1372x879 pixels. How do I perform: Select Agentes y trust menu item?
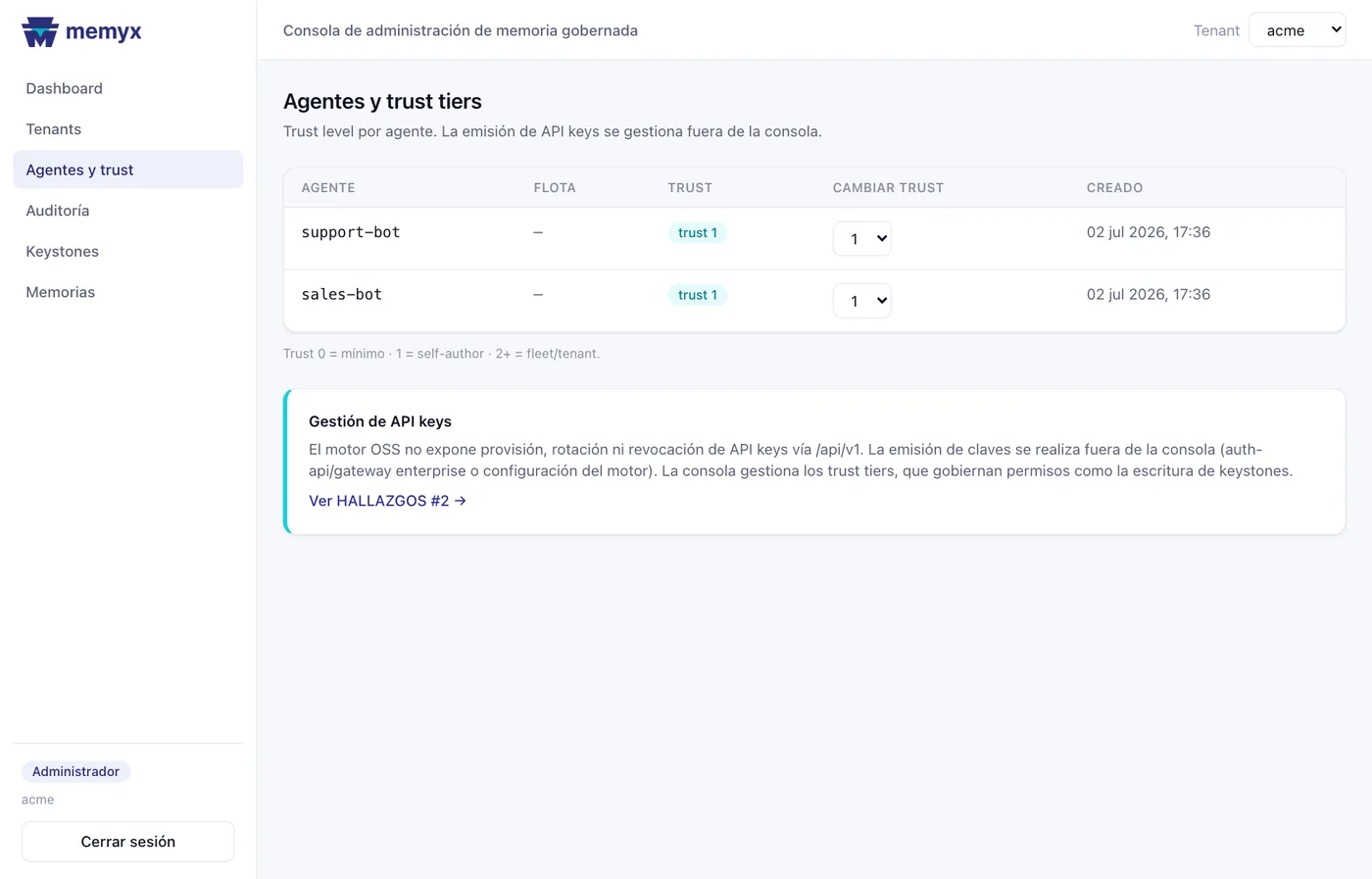pos(127,170)
